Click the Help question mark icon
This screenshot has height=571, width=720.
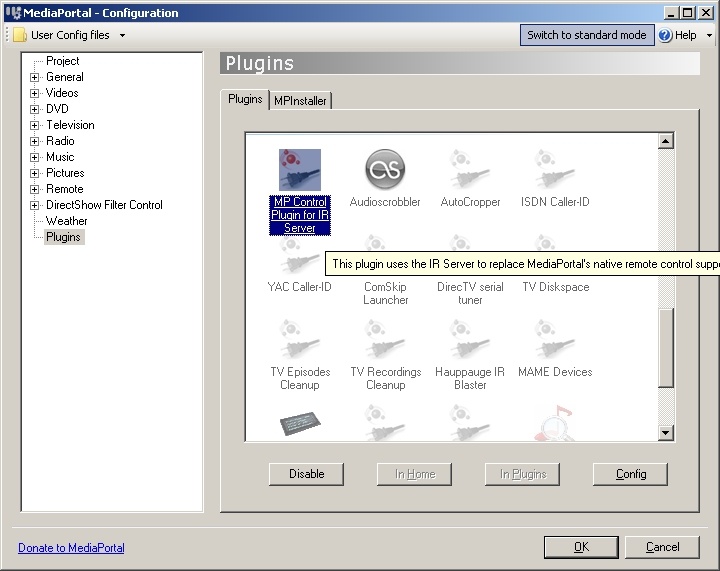click(x=665, y=35)
